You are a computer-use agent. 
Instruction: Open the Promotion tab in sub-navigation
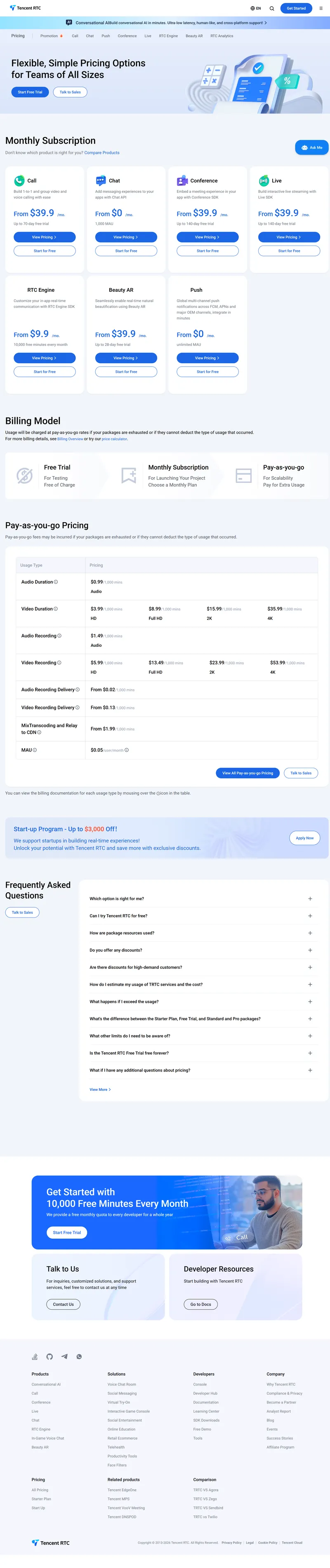(51, 36)
